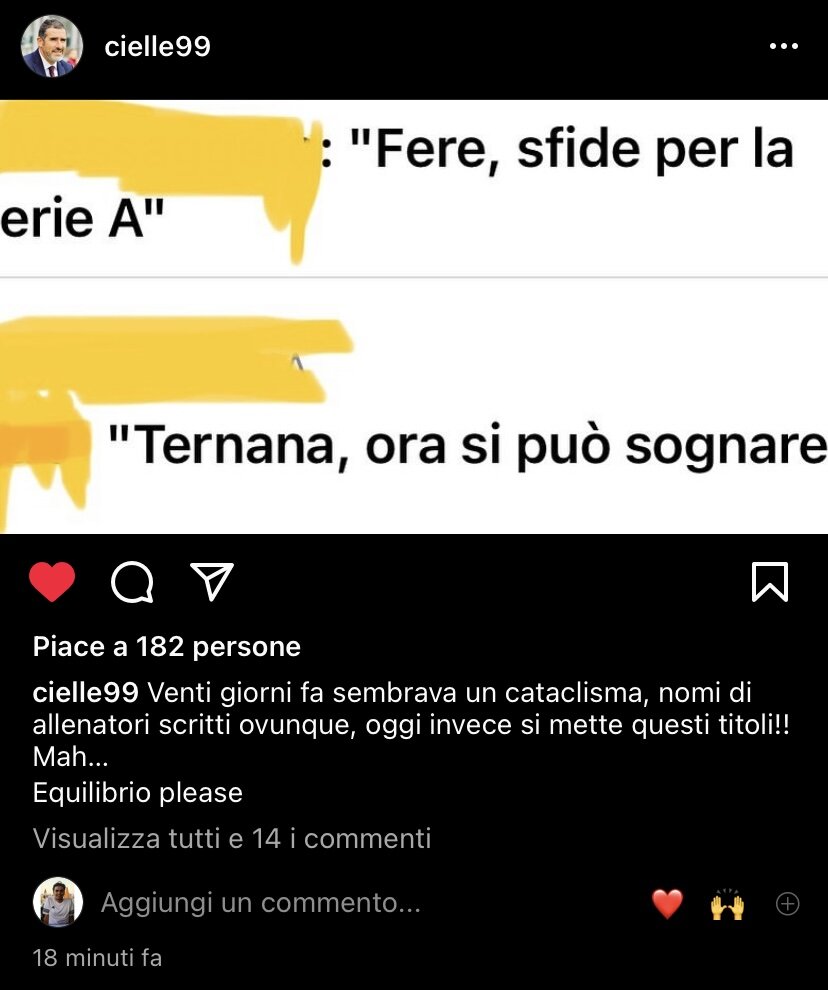Tap the 18 minuti fa timestamp
This screenshot has height=990, width=828.
pos(97,958)
